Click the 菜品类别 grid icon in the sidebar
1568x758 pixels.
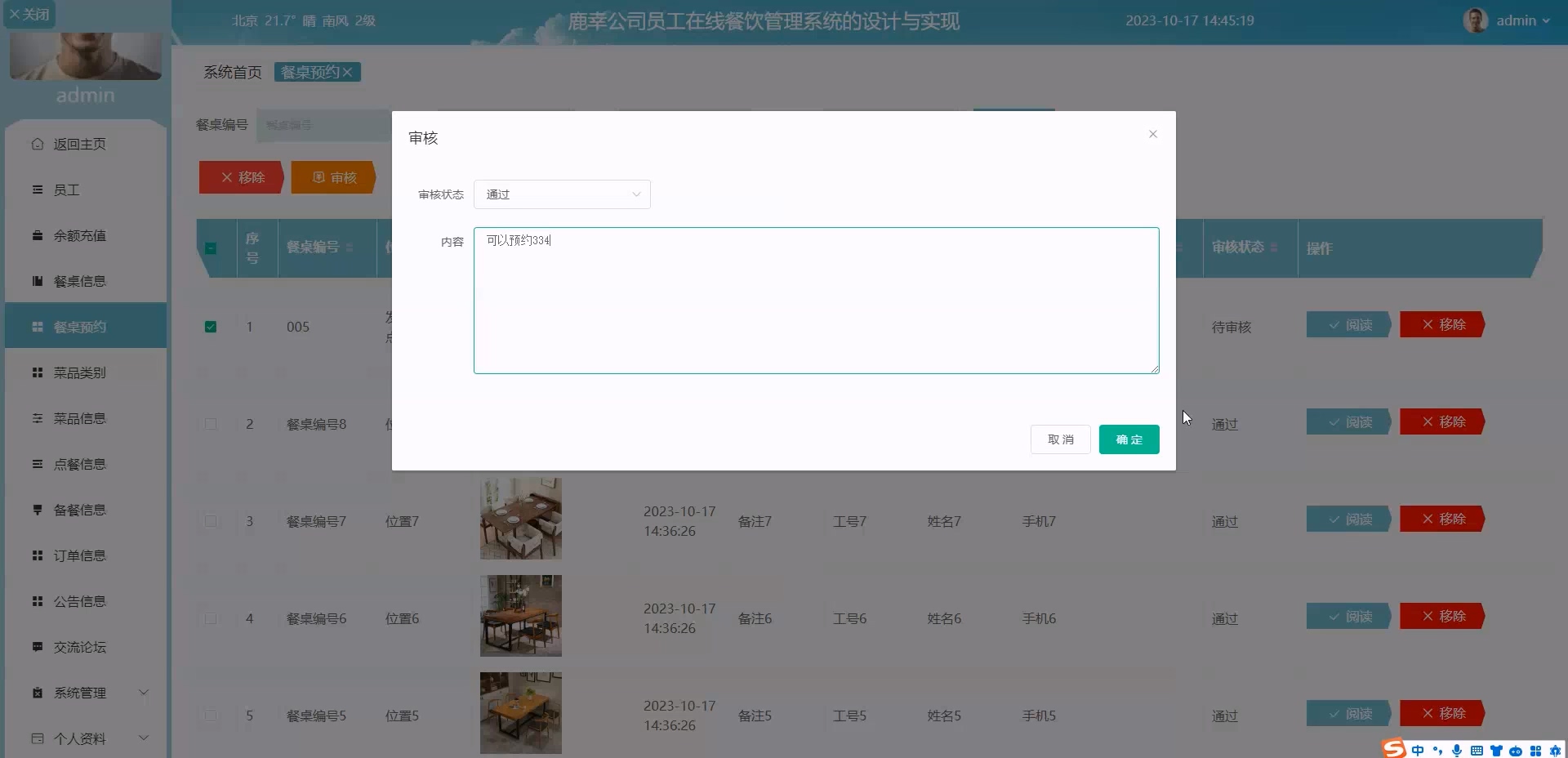38,372
